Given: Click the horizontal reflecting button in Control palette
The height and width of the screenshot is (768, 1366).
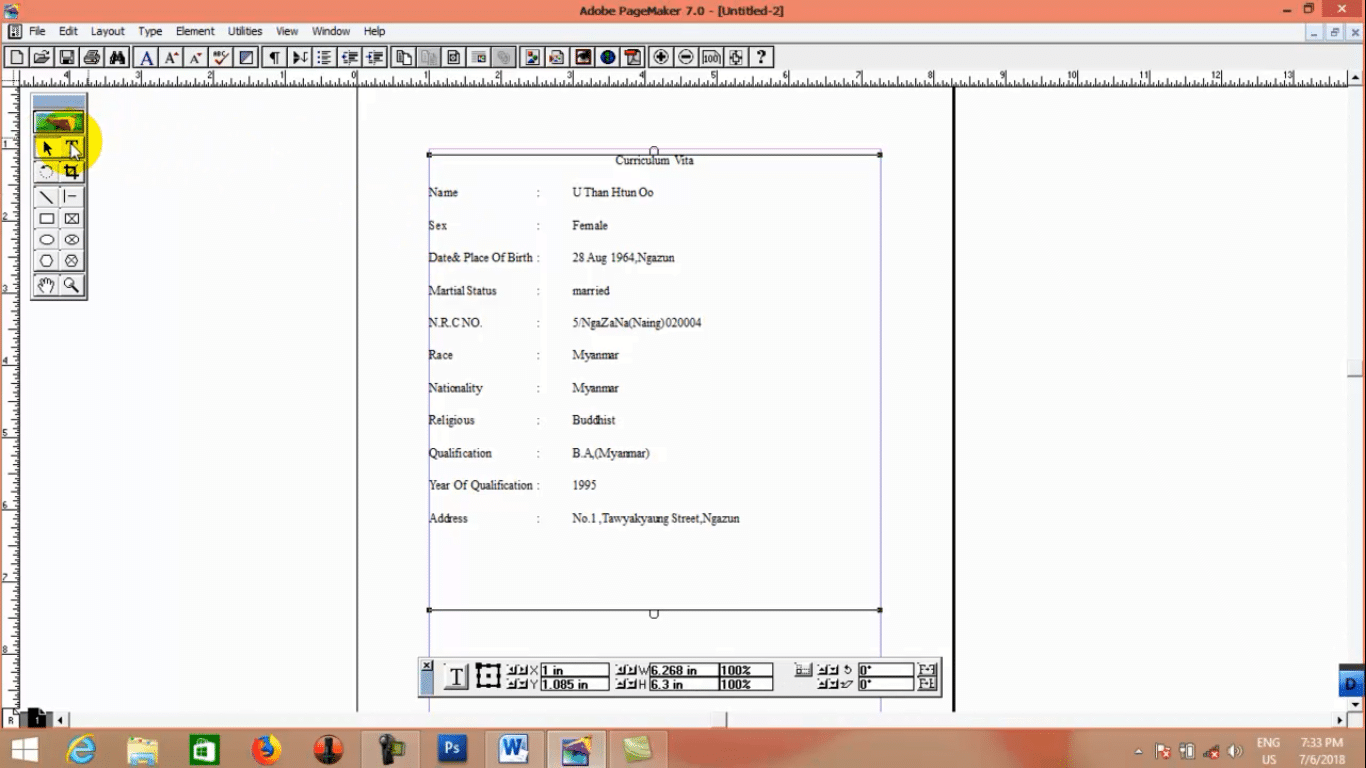Looking at the screenshot, I should [x=927, y=670].
